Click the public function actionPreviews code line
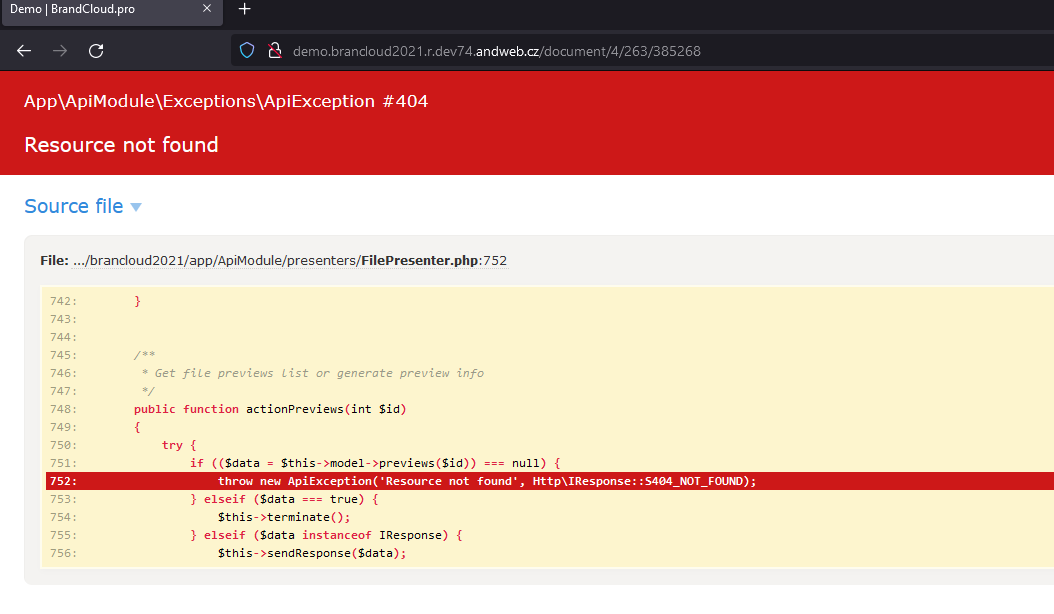Screen dimensions: 1054x614 [x=270, y=409]
